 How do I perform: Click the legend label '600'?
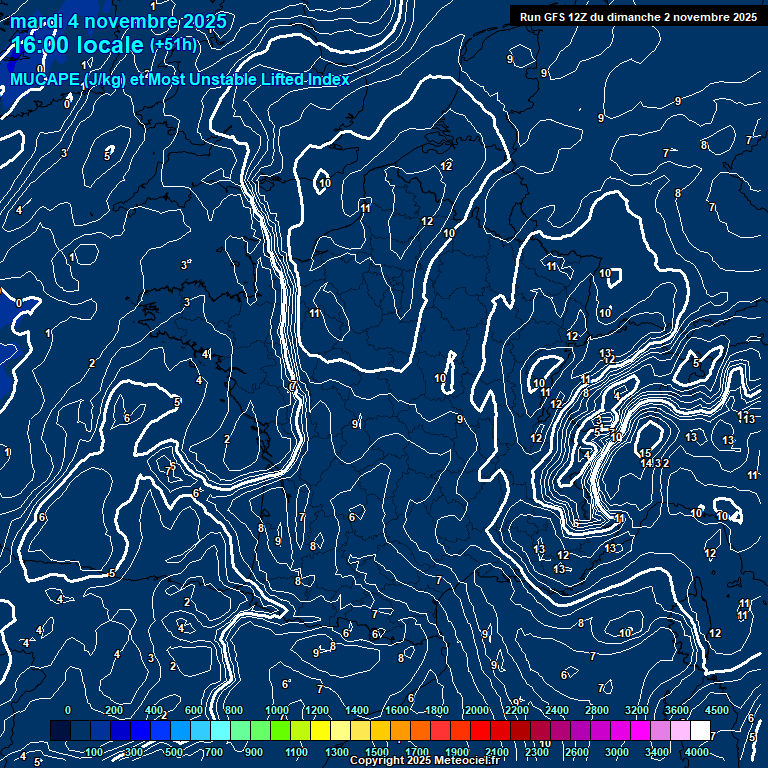pyautogui.click(x=193, y=710)
